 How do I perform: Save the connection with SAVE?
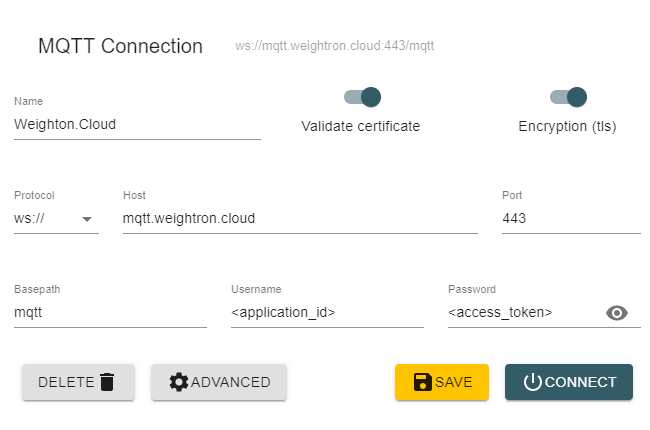(442, 382)
